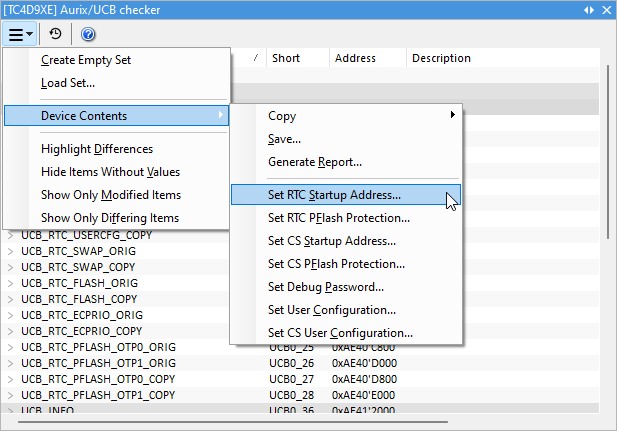Toggle Highlight Differences option
Screen dimensions: 617x431
click(x=97, y=149)
